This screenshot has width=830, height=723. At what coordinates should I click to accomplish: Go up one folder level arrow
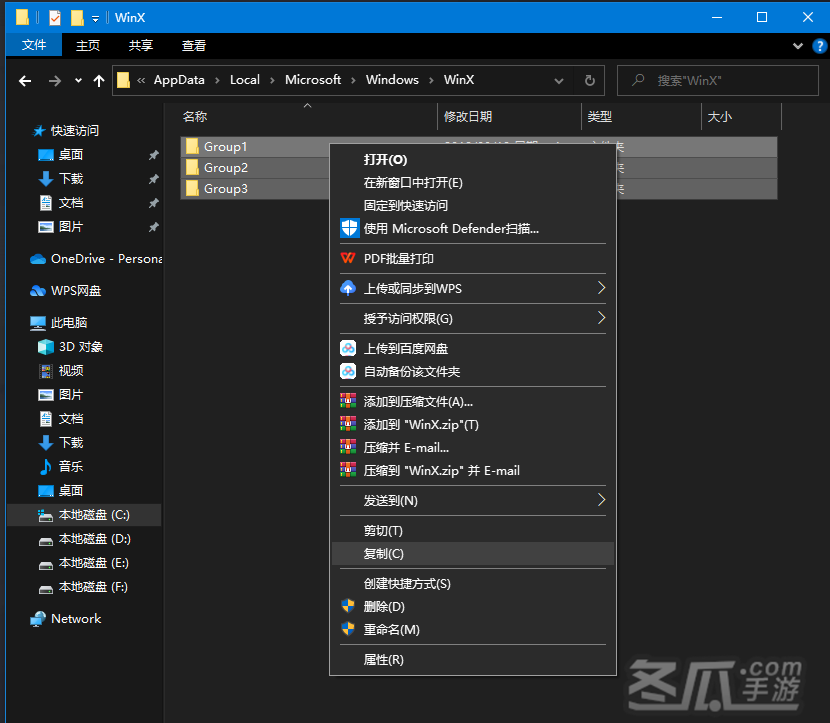pyautogui.click(x=98, y=80)
